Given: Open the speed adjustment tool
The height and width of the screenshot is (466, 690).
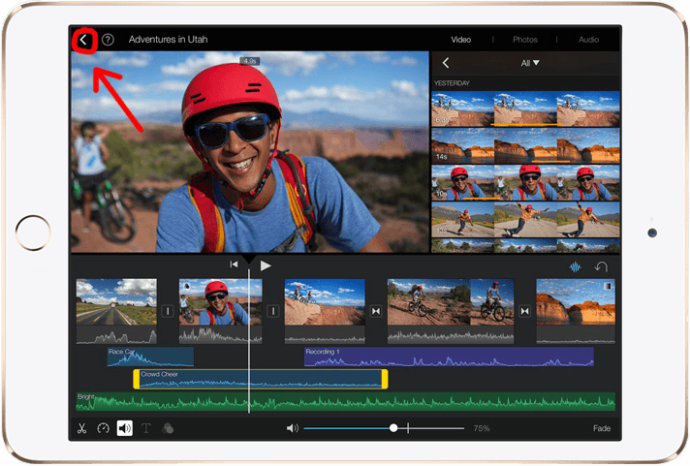Looking at the screenshot, I should pos(103,428).
